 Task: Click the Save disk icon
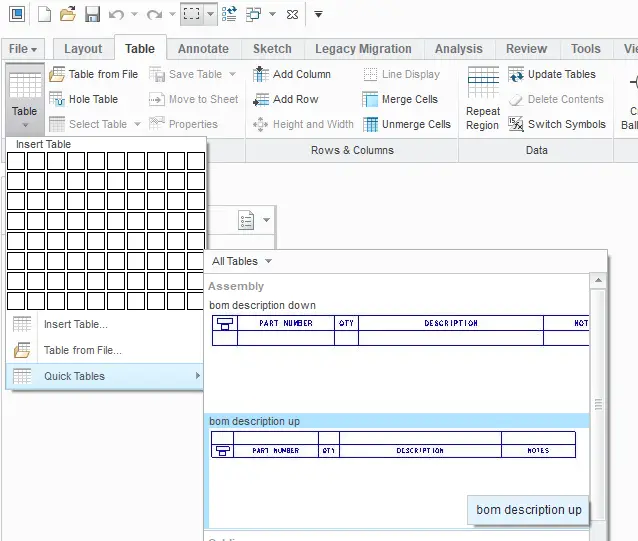(x=92, y=15)
